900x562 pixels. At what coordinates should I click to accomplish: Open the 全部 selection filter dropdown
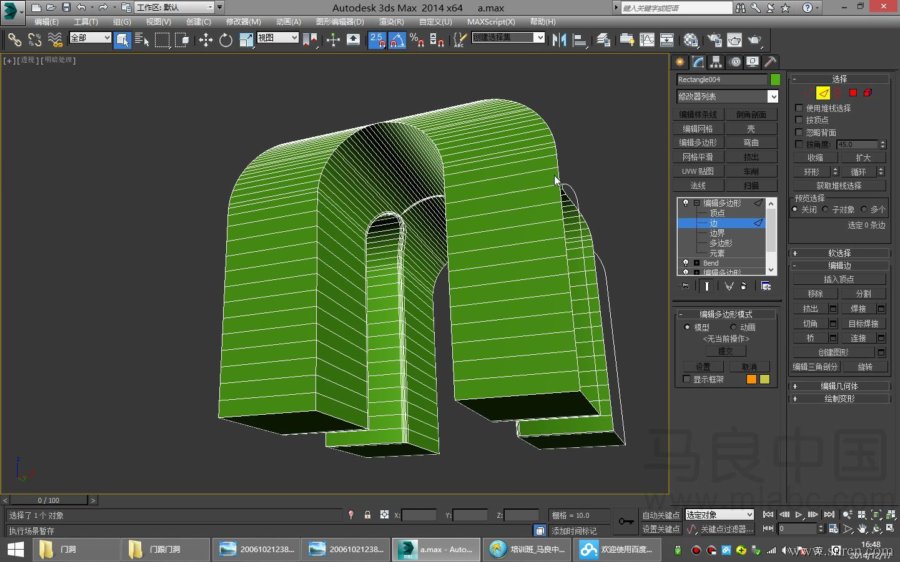pyautogui.click(x=90, y=38)
